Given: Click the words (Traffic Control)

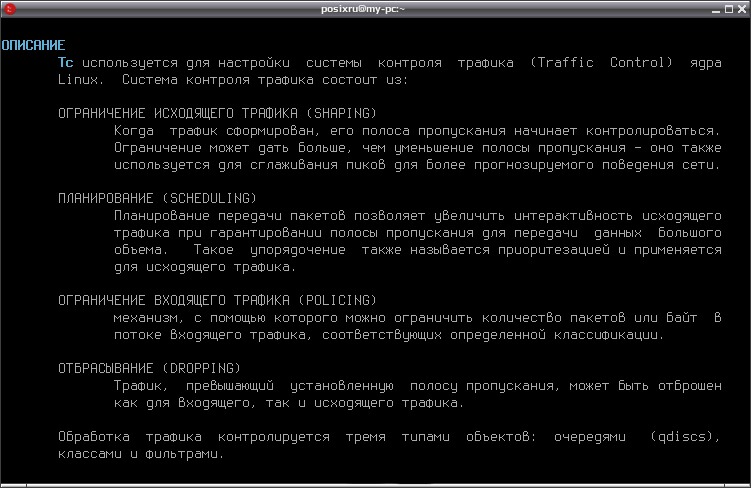Looking at the screenshot, I should (601, 63).
